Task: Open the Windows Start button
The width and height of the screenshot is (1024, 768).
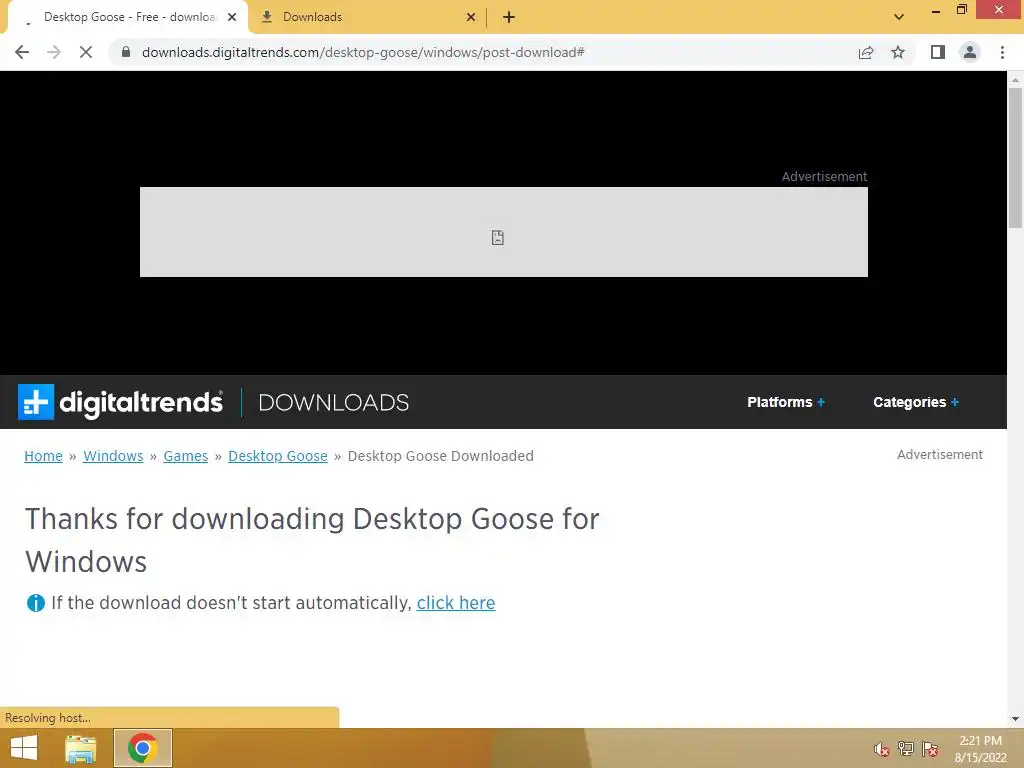Action: [x=24, y=748]
